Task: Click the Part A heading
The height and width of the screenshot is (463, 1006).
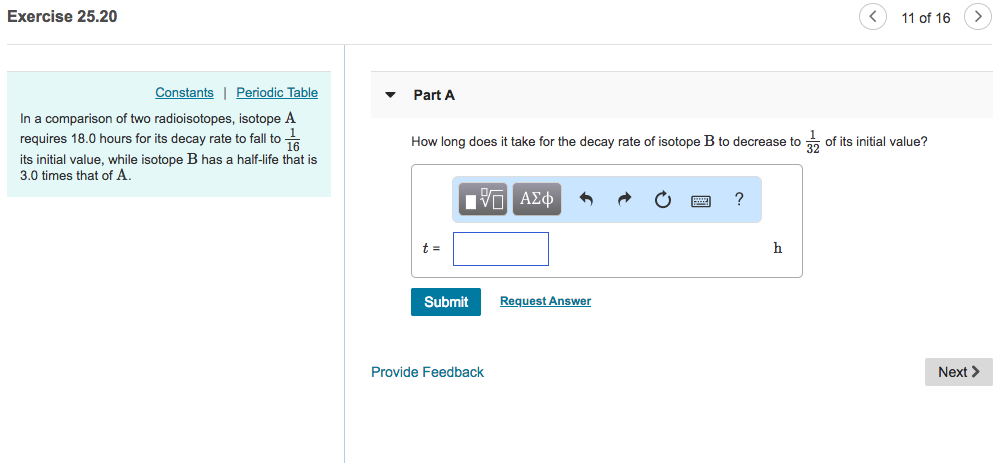Action: (x=434, y=95)
